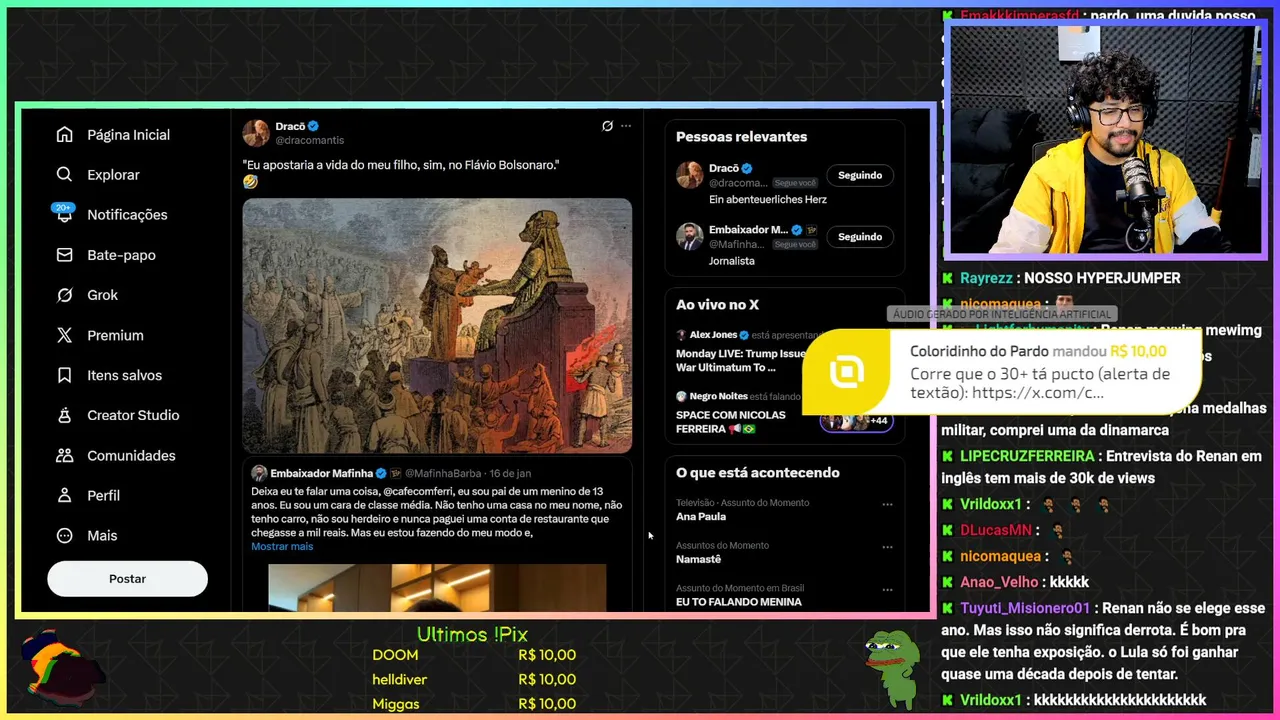Open the Grok icon in sidebar
Image resolution: width=1280 pixels, height=720 pixels.
pyautogui.click(x=65, y=295)
